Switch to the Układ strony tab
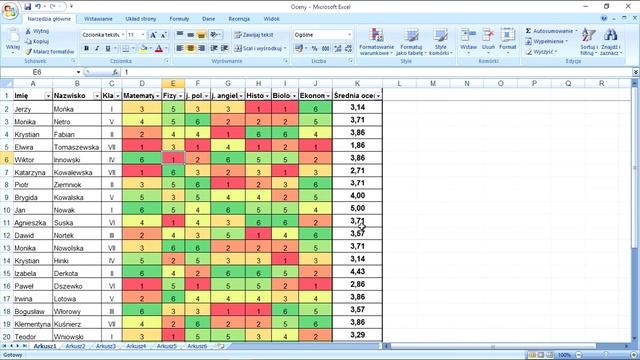Viewport: 640px width, 360px height. point(141,19)
